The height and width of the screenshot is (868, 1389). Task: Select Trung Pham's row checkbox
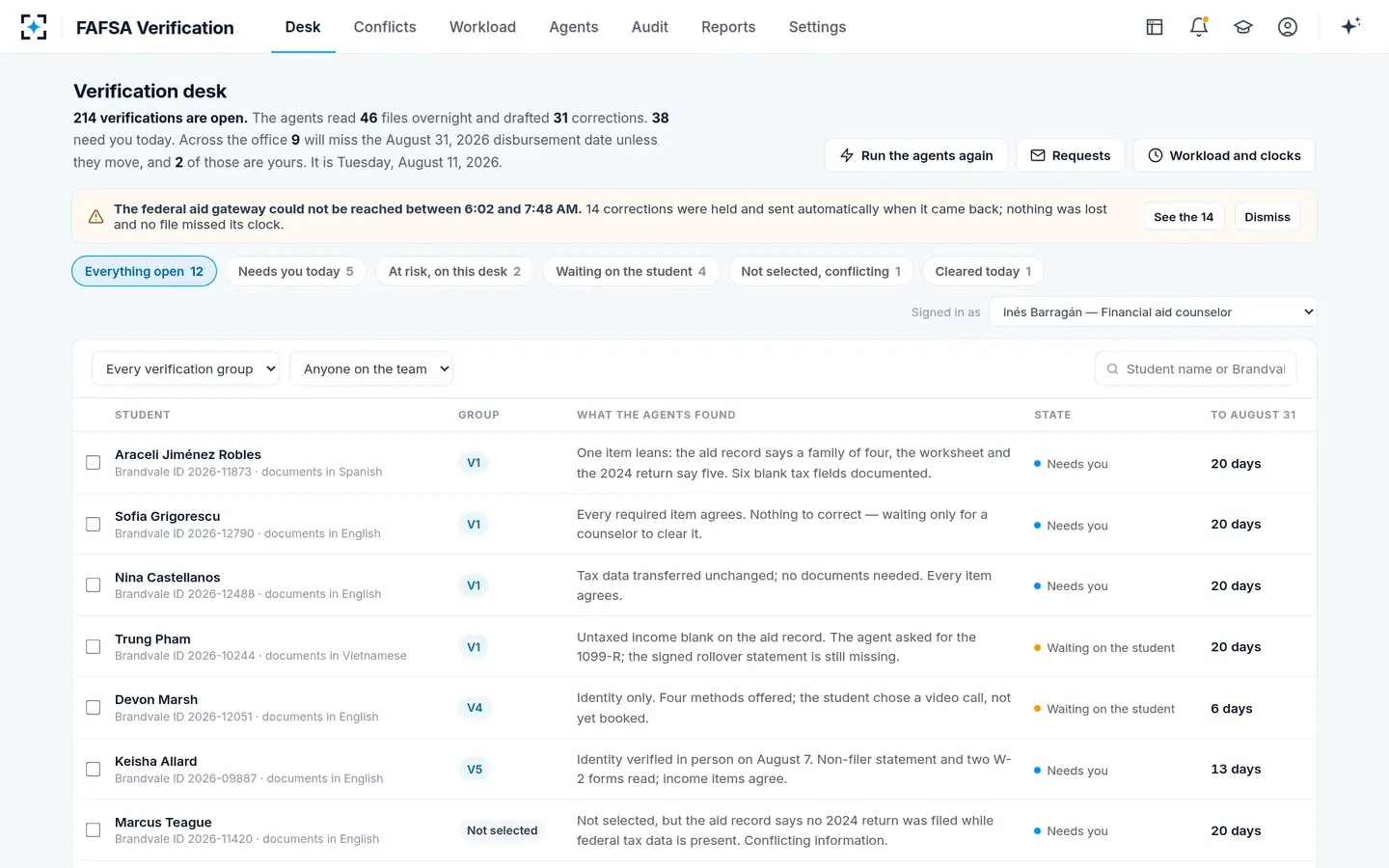[x=94, y=647]
